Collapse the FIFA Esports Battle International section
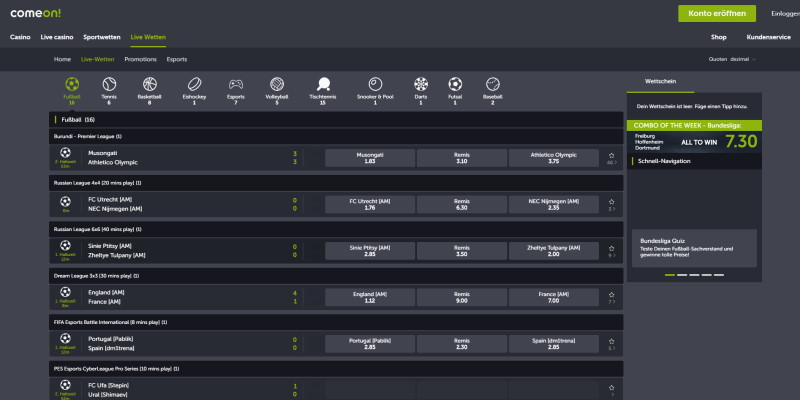 coord(336,322)
